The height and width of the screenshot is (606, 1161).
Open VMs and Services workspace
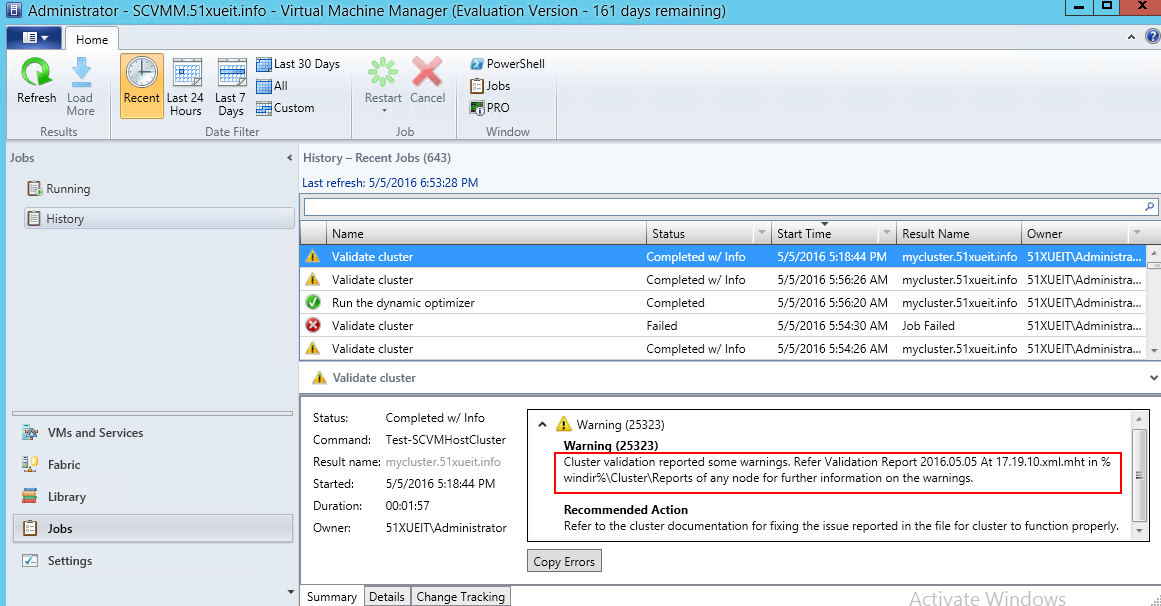click(x=153, y=433)
